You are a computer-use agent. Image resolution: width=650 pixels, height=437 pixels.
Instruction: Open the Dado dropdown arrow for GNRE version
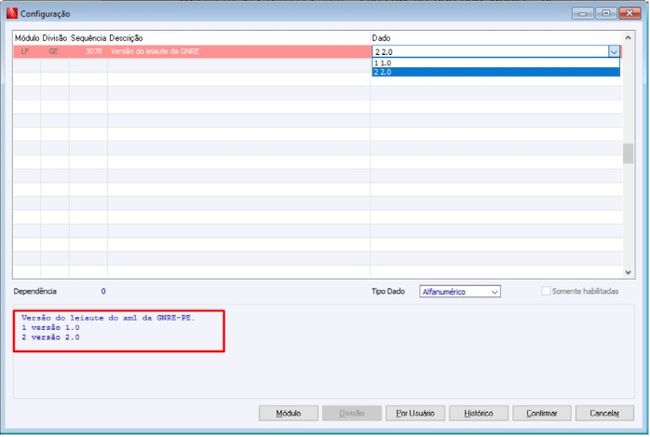click(x=614, y=51)
